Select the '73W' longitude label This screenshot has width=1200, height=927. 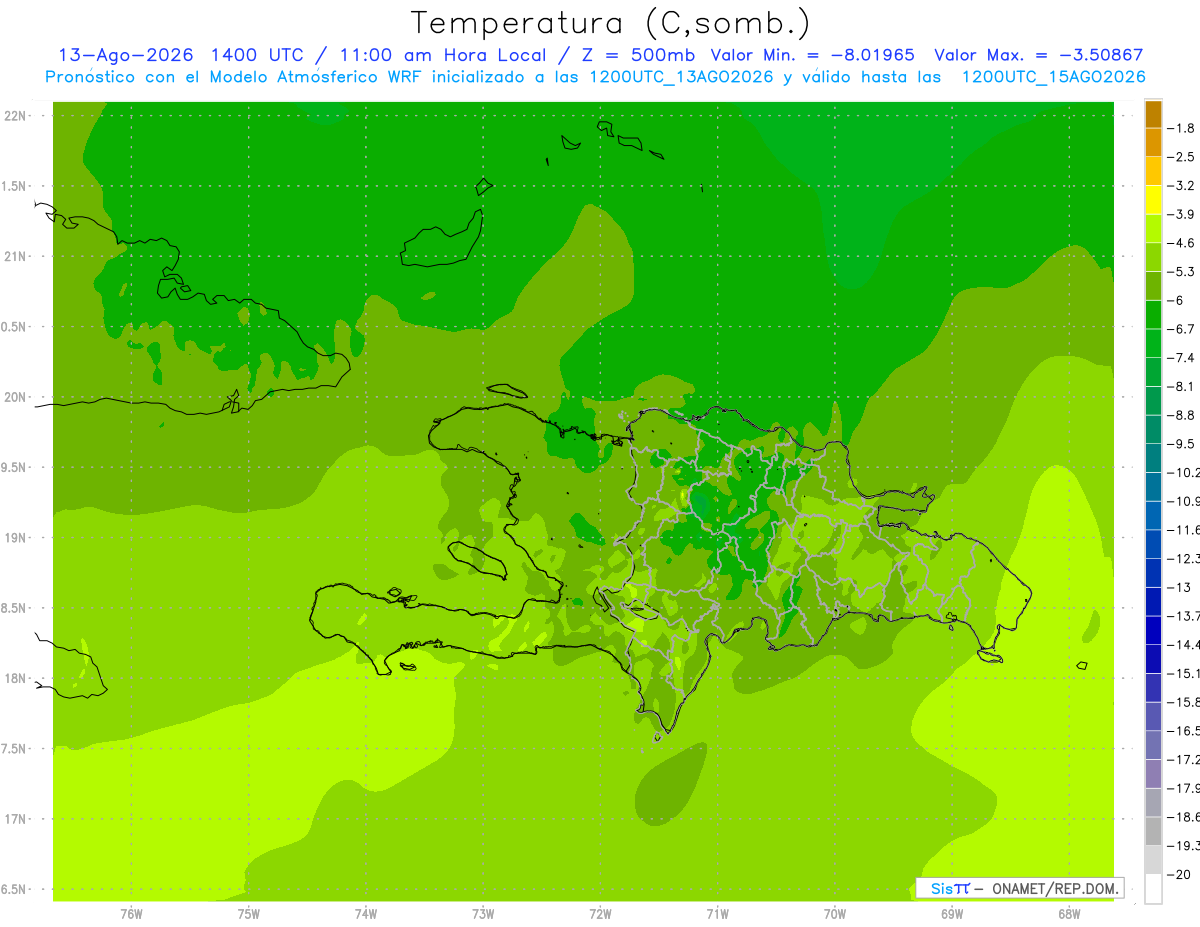[483, 914]
